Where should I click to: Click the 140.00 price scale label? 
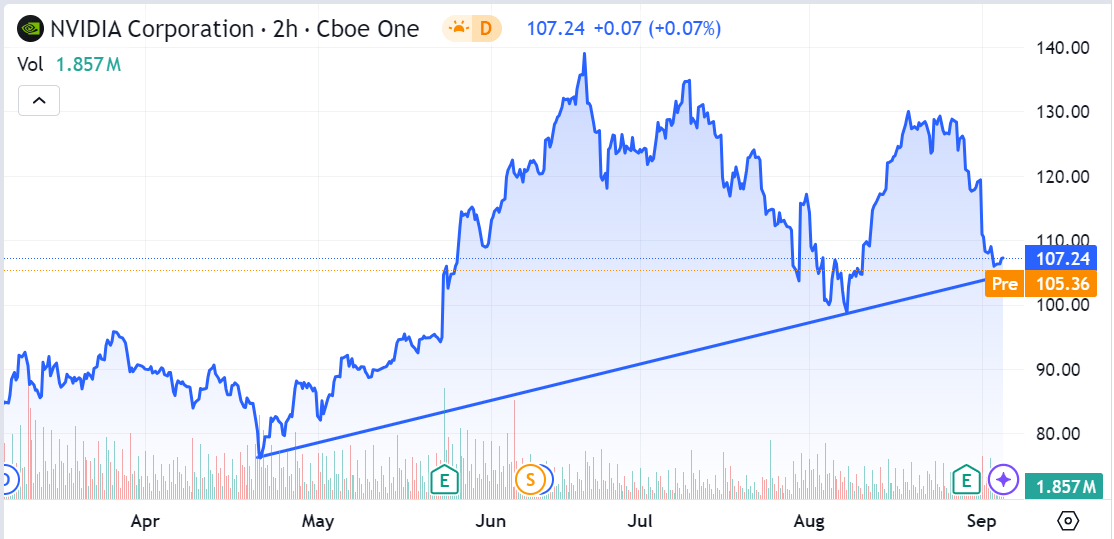(1061, 47)
